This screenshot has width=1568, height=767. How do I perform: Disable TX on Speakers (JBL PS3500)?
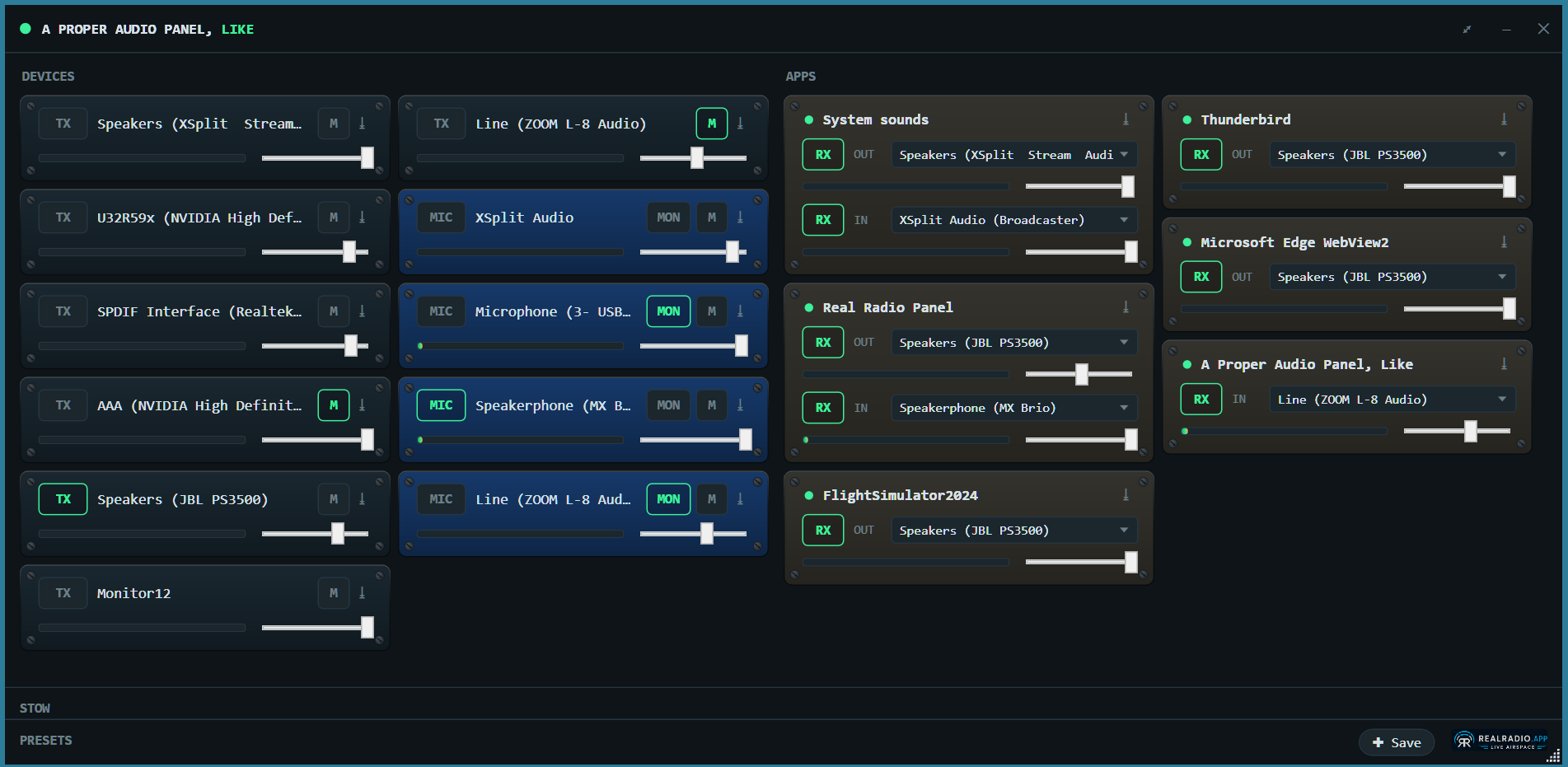(63, 499)
